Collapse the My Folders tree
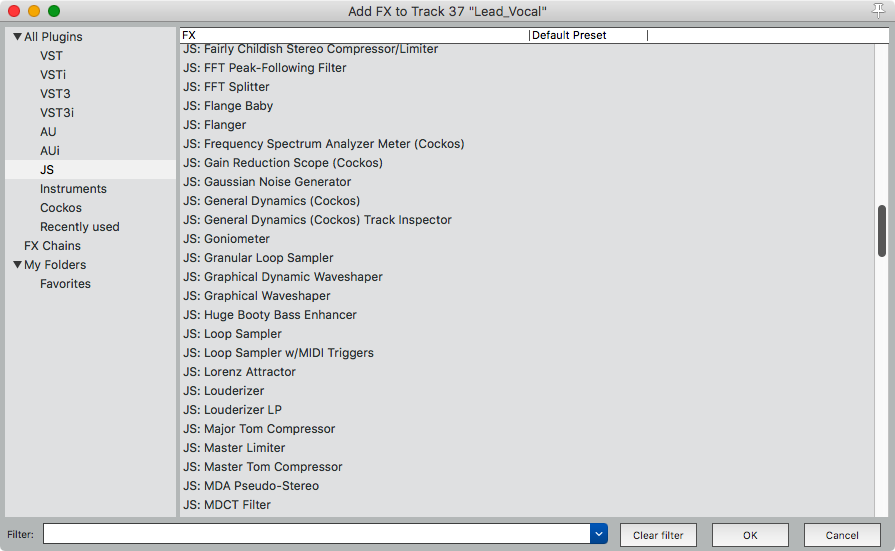 pos(17,265)
